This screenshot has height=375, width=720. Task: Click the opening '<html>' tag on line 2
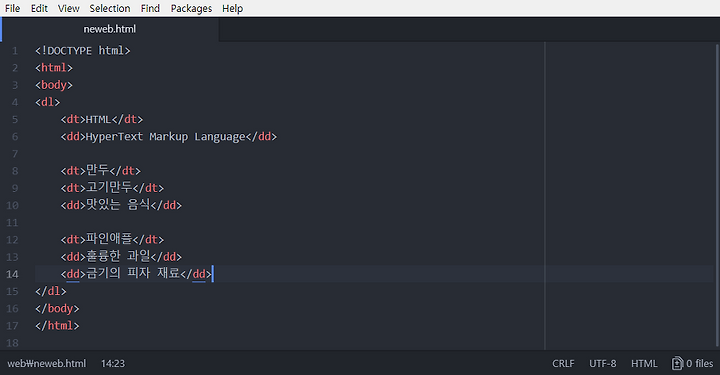(54, 68)
